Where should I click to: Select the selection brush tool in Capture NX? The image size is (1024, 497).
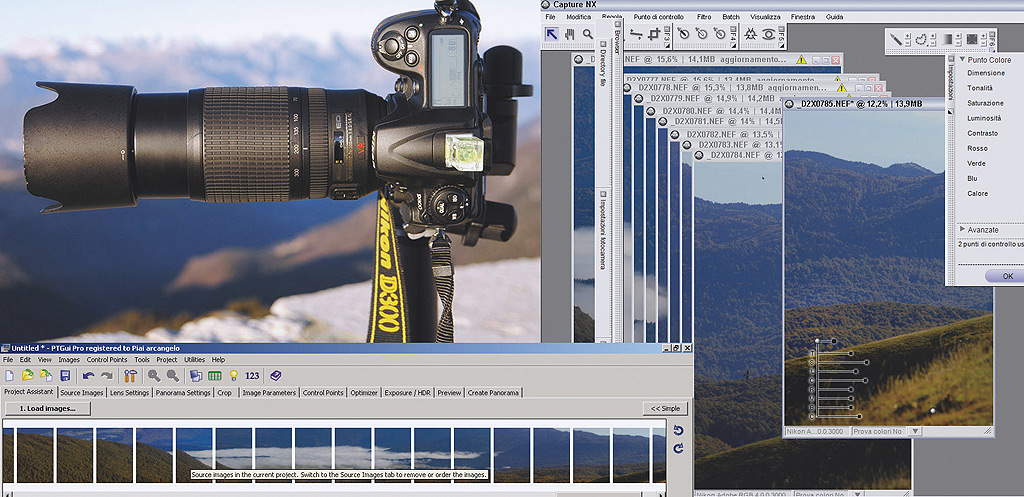pyautogui.click(x=896, y=39)
